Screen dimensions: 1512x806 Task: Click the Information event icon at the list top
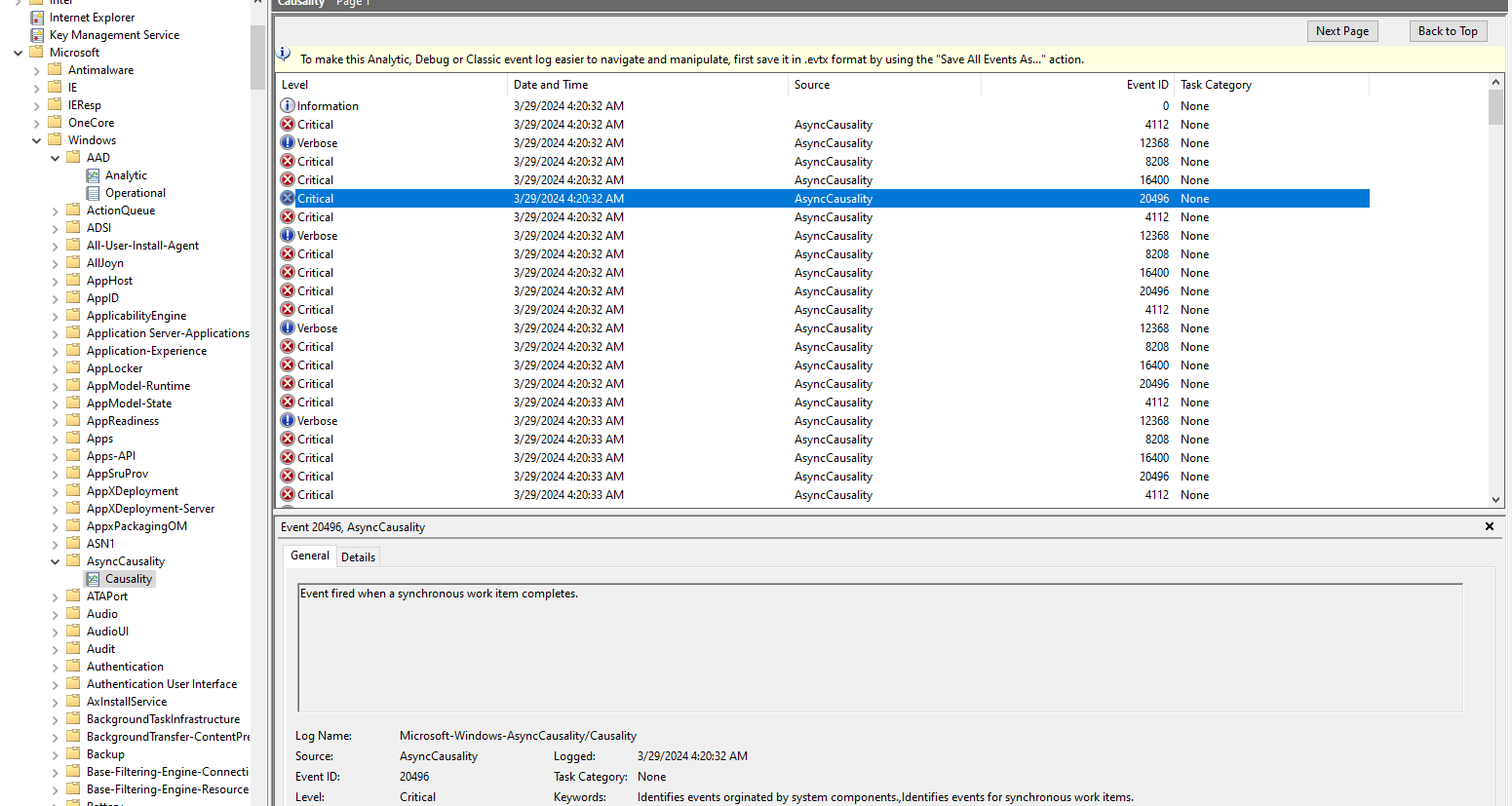coord(288,105)
